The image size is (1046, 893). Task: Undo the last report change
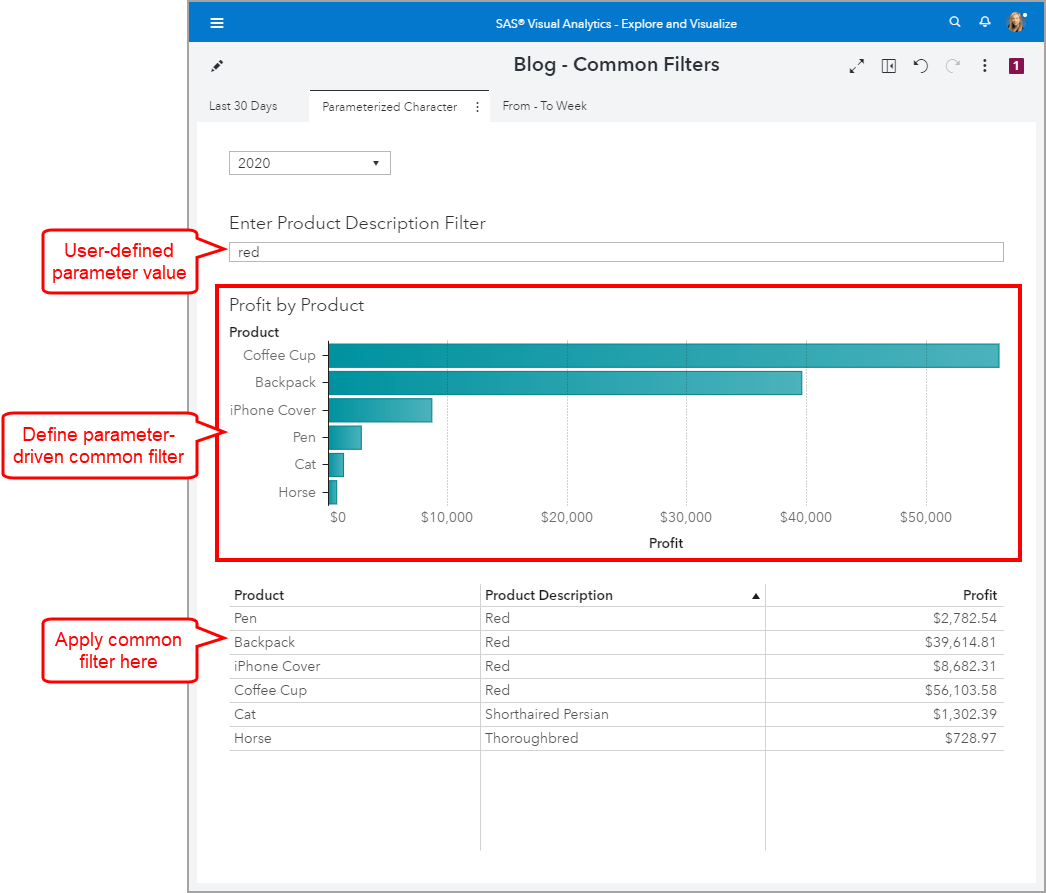click(920, 65)
